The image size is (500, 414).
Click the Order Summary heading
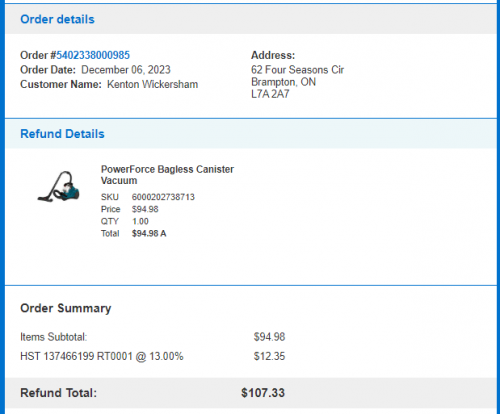(x=66, y=308)
